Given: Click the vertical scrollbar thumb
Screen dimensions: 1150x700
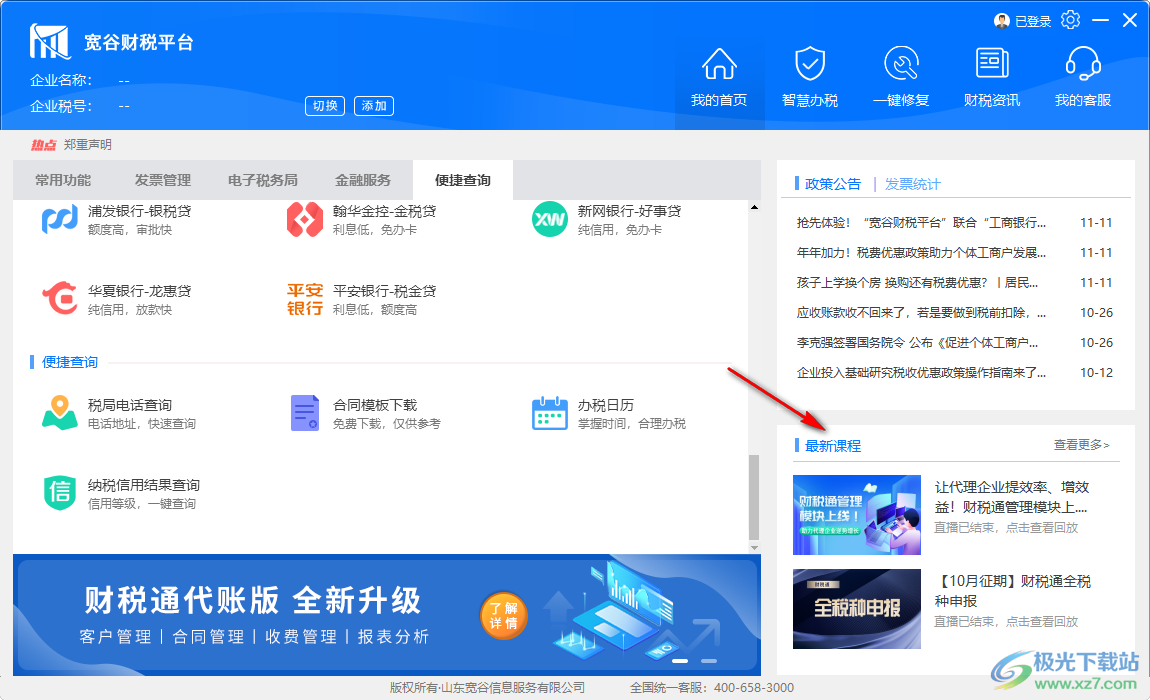Looking at the screenshot, I should (754, 497).
